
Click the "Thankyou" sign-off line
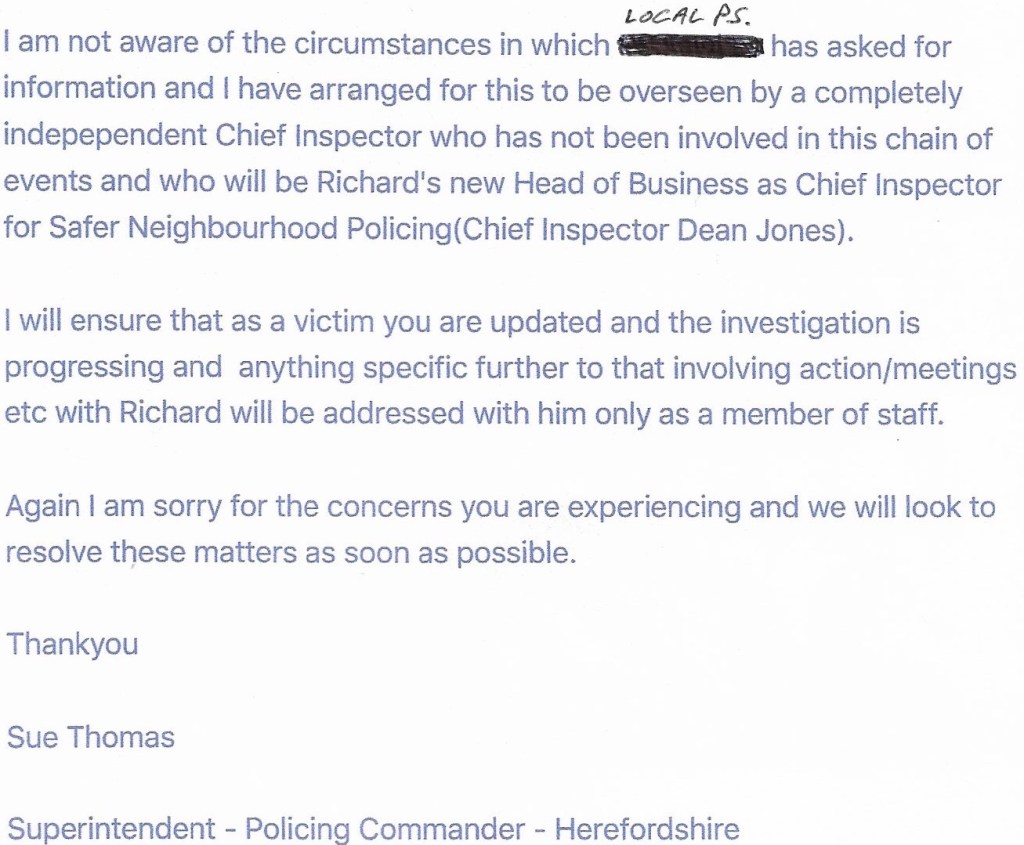(72, 644)
